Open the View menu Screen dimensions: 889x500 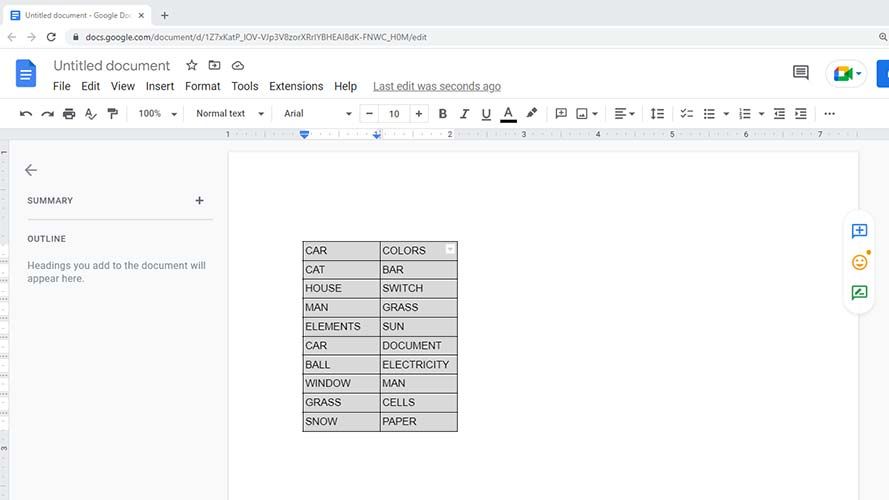pyautogui.click(x=122, y=86)
